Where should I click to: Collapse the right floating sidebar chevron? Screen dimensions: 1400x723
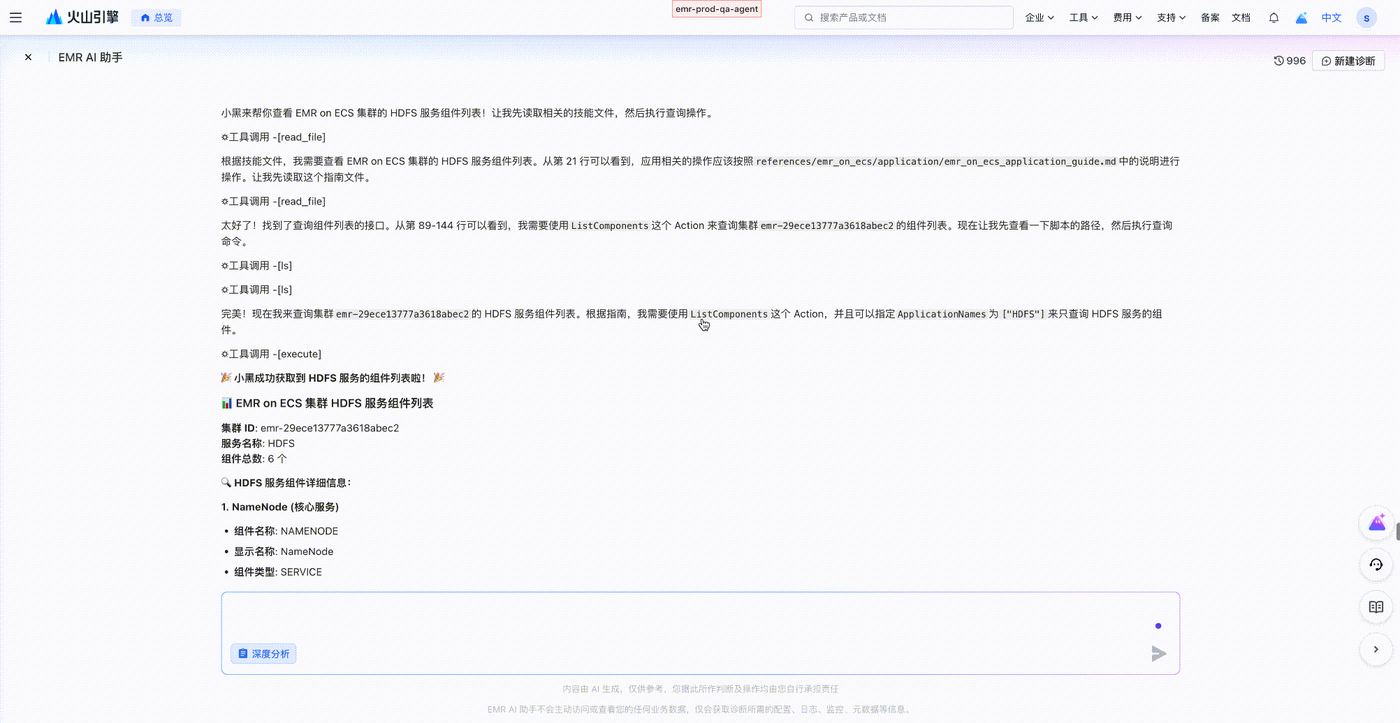point(1376,649)
